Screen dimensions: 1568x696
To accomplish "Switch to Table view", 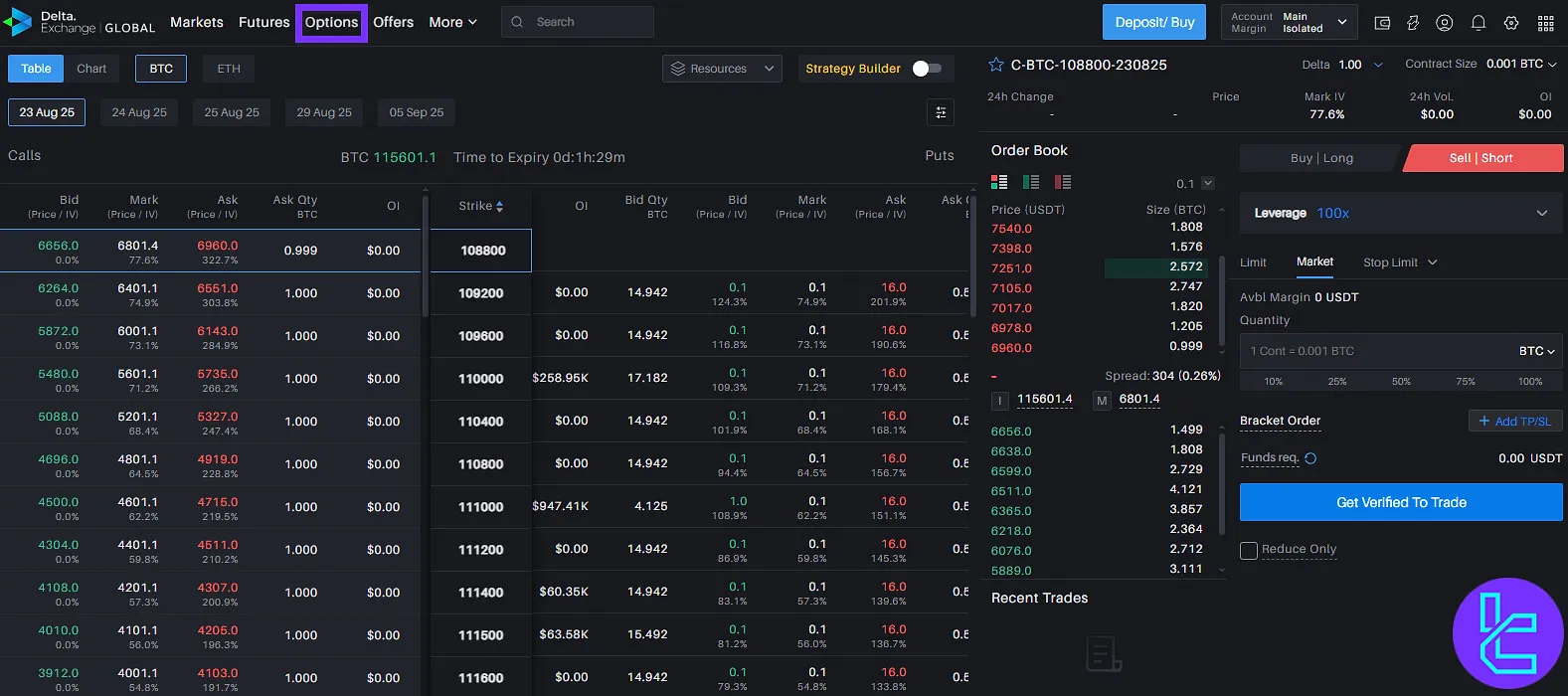I will pos(36,69).
